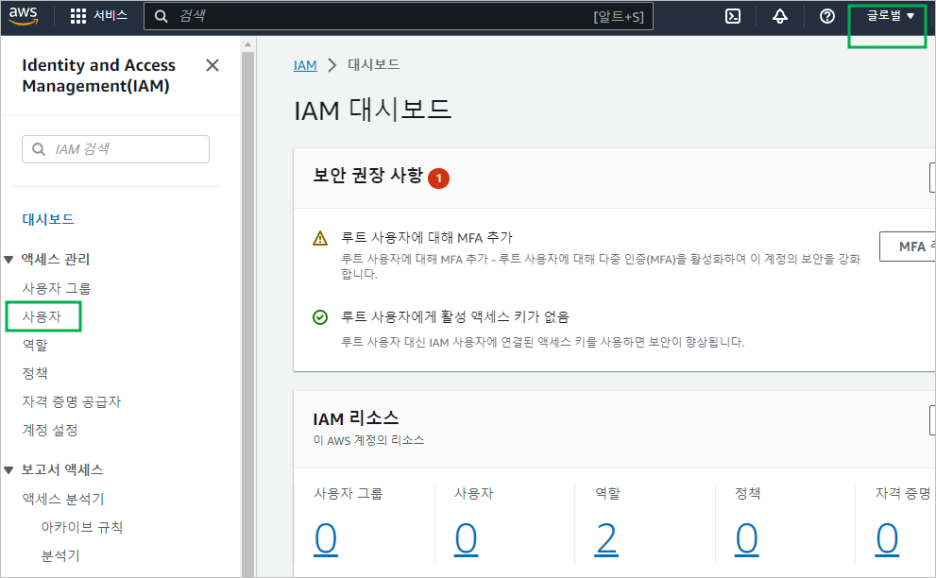The height and width of the screenshot is (578, 936).
Task: Open 역할 in the sidebar
Action: point(35,345)
